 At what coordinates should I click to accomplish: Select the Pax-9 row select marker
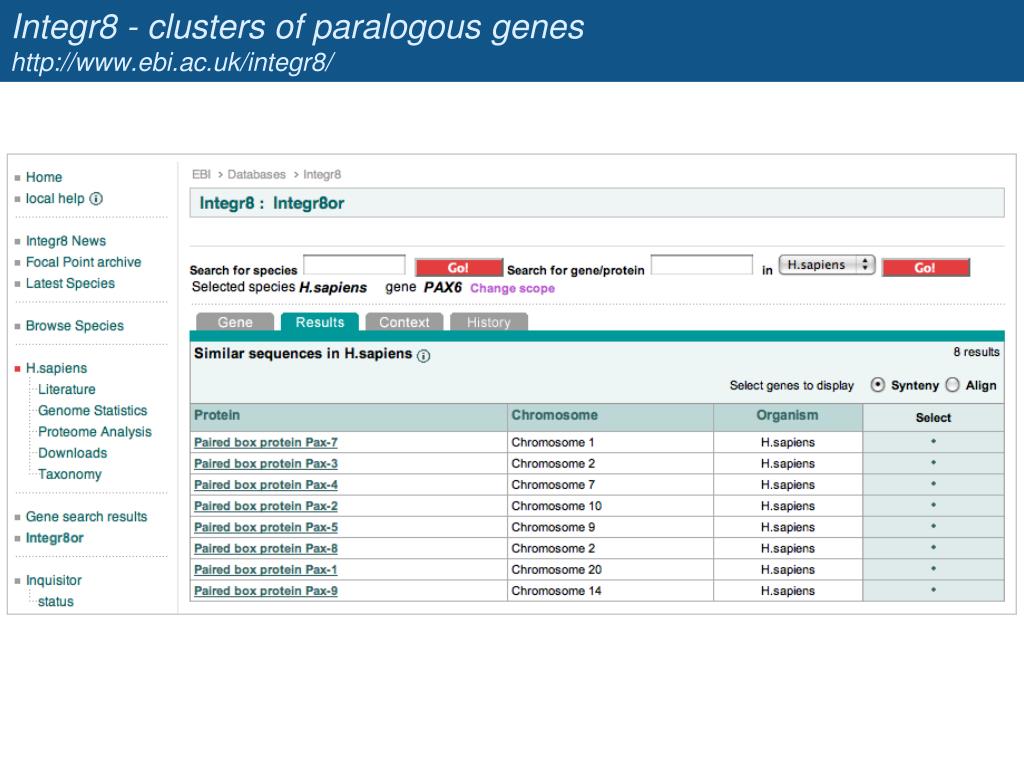pos(933,590)
